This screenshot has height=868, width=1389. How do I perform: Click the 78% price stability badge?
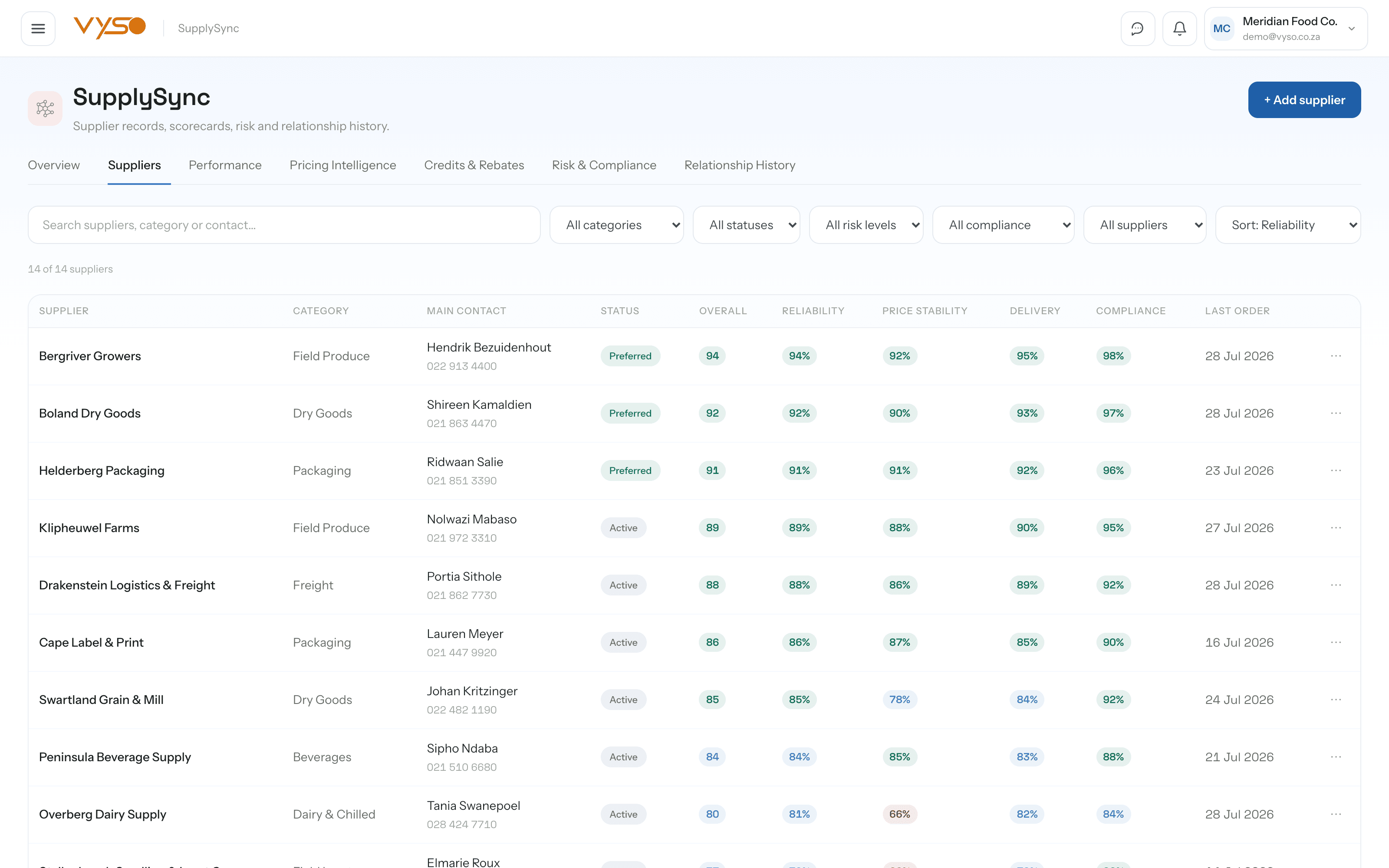(899, 700)
